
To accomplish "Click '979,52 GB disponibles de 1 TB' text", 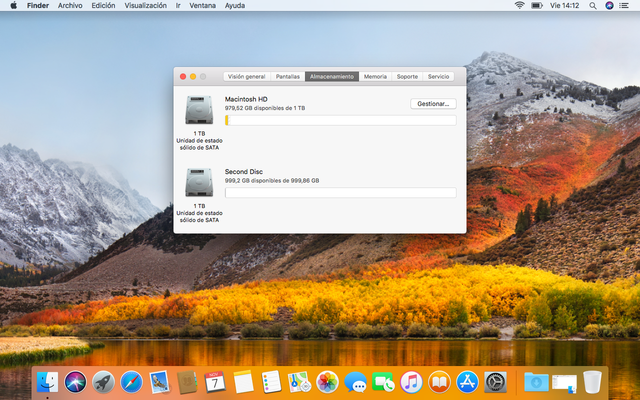I will click(265, 108).
